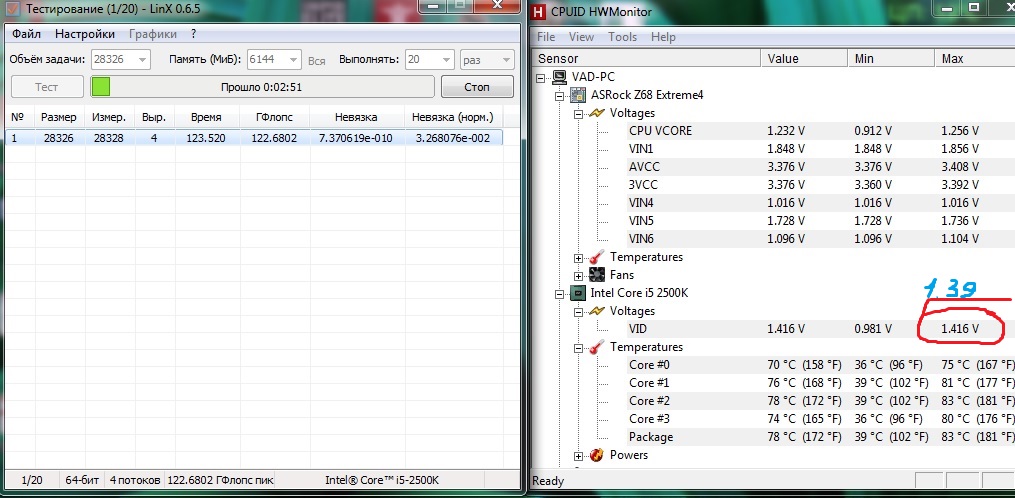Open the Память (МиБ) dropdown
Viewport: 1015px width, 498px height.
[293, 60]
